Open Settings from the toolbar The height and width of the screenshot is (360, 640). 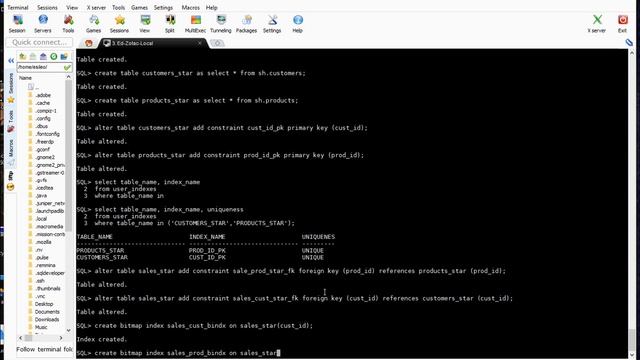tap(272, 24)
